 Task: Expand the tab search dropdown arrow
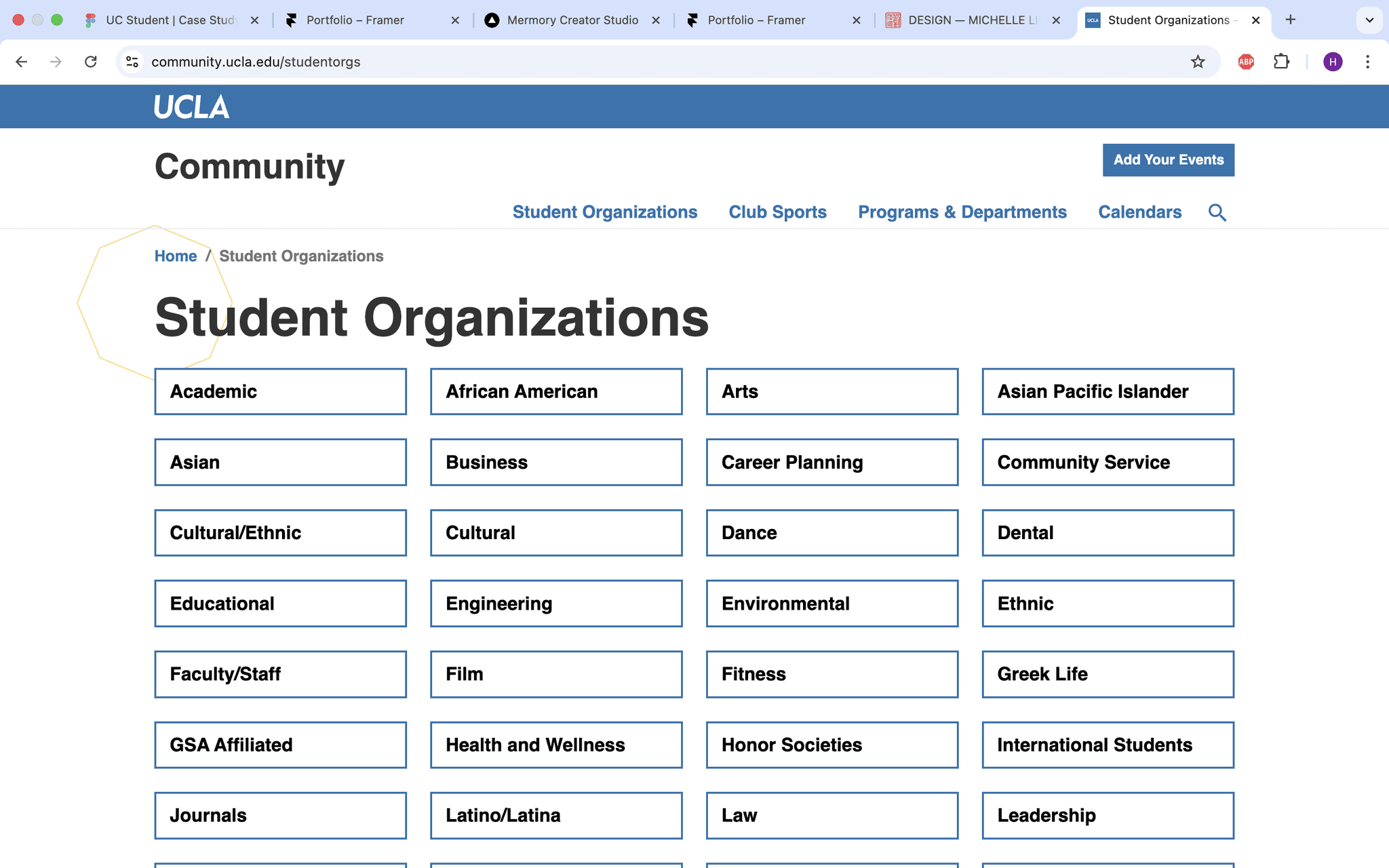point(1369,20)
